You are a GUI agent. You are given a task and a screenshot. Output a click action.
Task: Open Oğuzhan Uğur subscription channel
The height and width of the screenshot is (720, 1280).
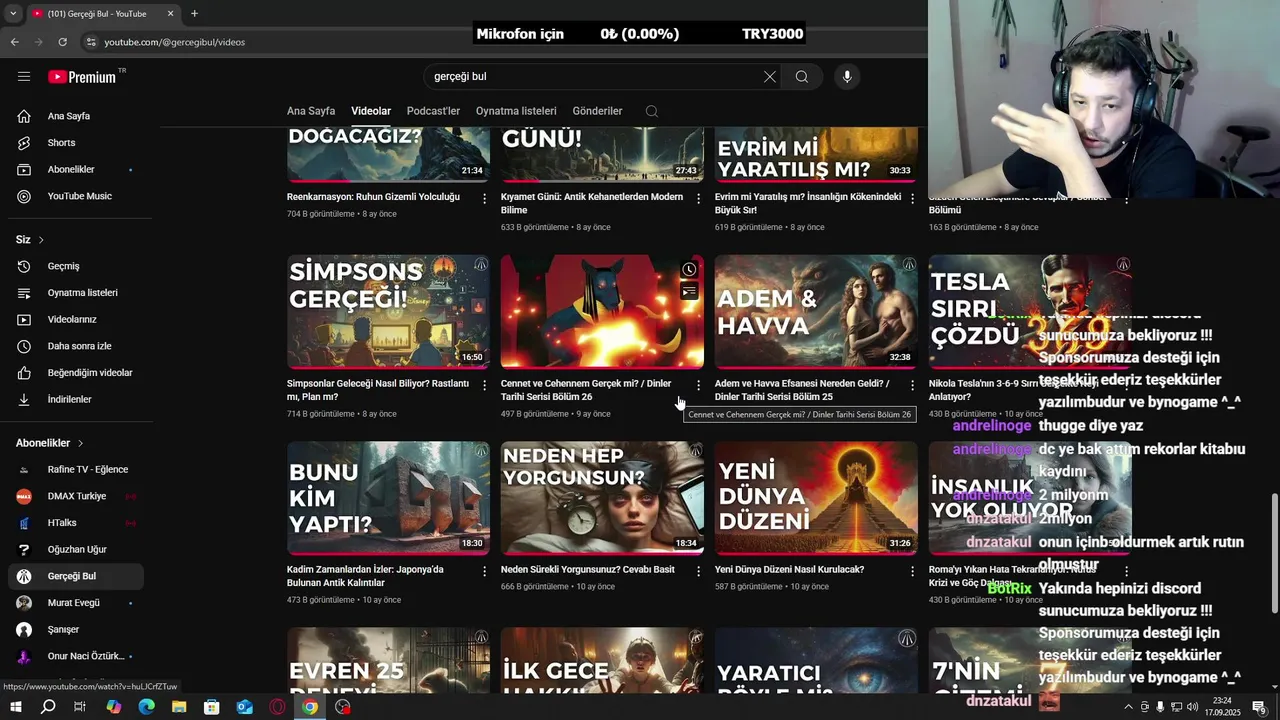click(x=75, y=550)
